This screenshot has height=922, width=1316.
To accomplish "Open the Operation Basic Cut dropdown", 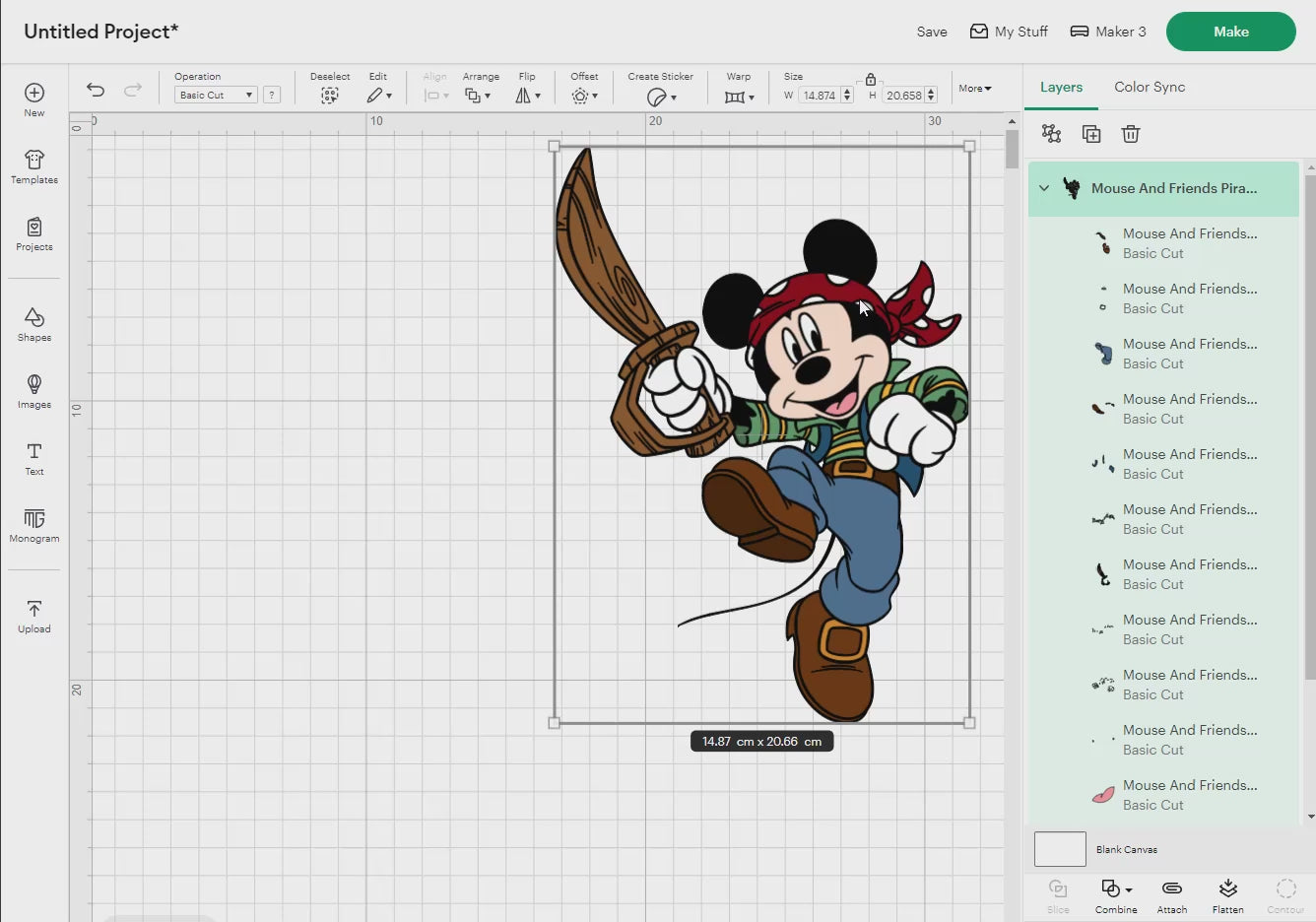I will pyautogui.click(x=216, y=95).
